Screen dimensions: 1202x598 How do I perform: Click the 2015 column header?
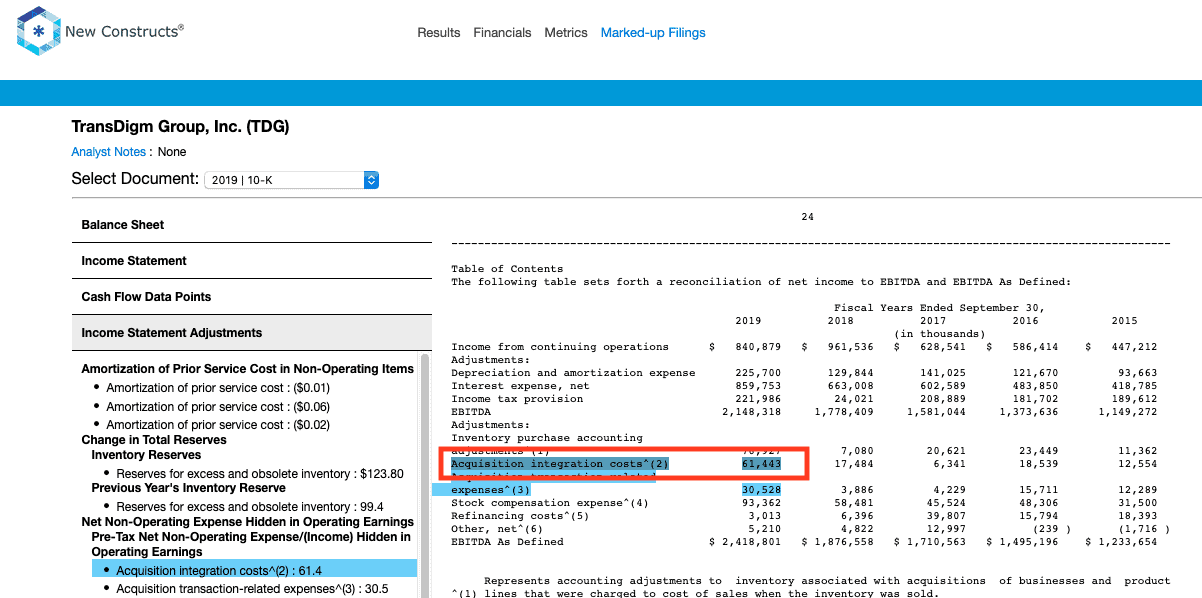1124,321
